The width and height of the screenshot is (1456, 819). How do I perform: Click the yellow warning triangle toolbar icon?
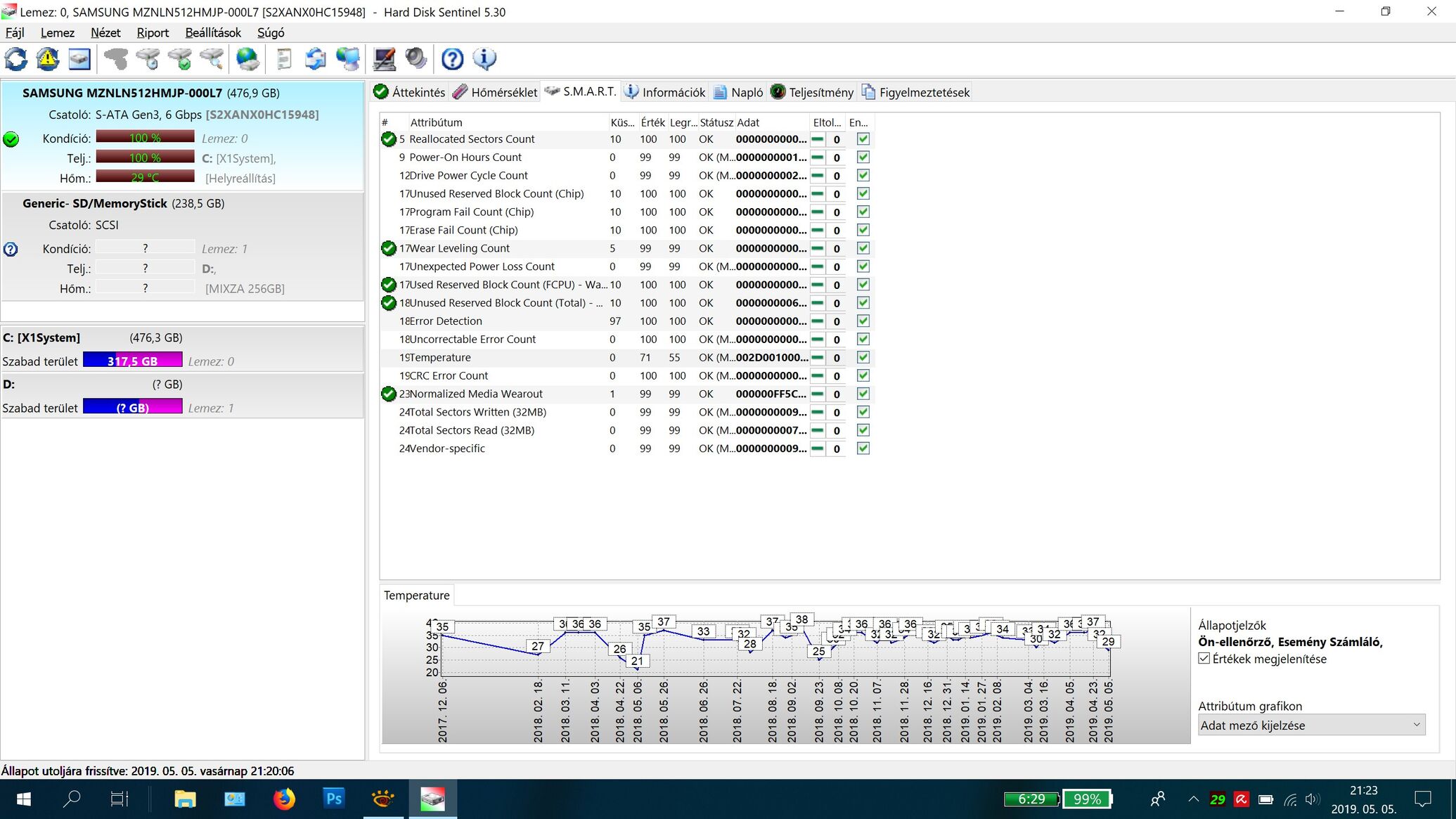point(48,59)
